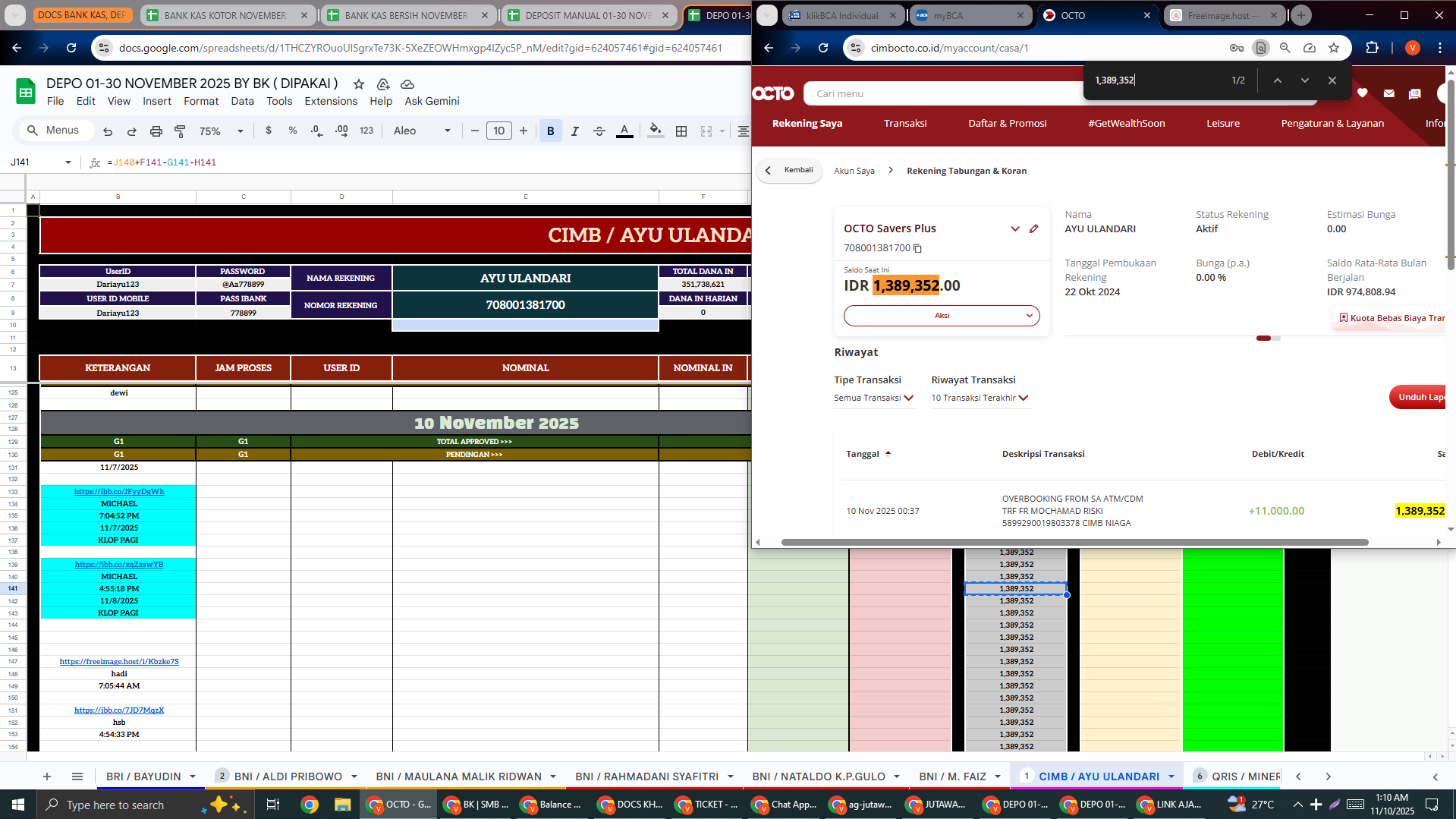1456x819 pixels.
Task: Open the Akun Saya breadcrumb link
Action: click(854, 172)
